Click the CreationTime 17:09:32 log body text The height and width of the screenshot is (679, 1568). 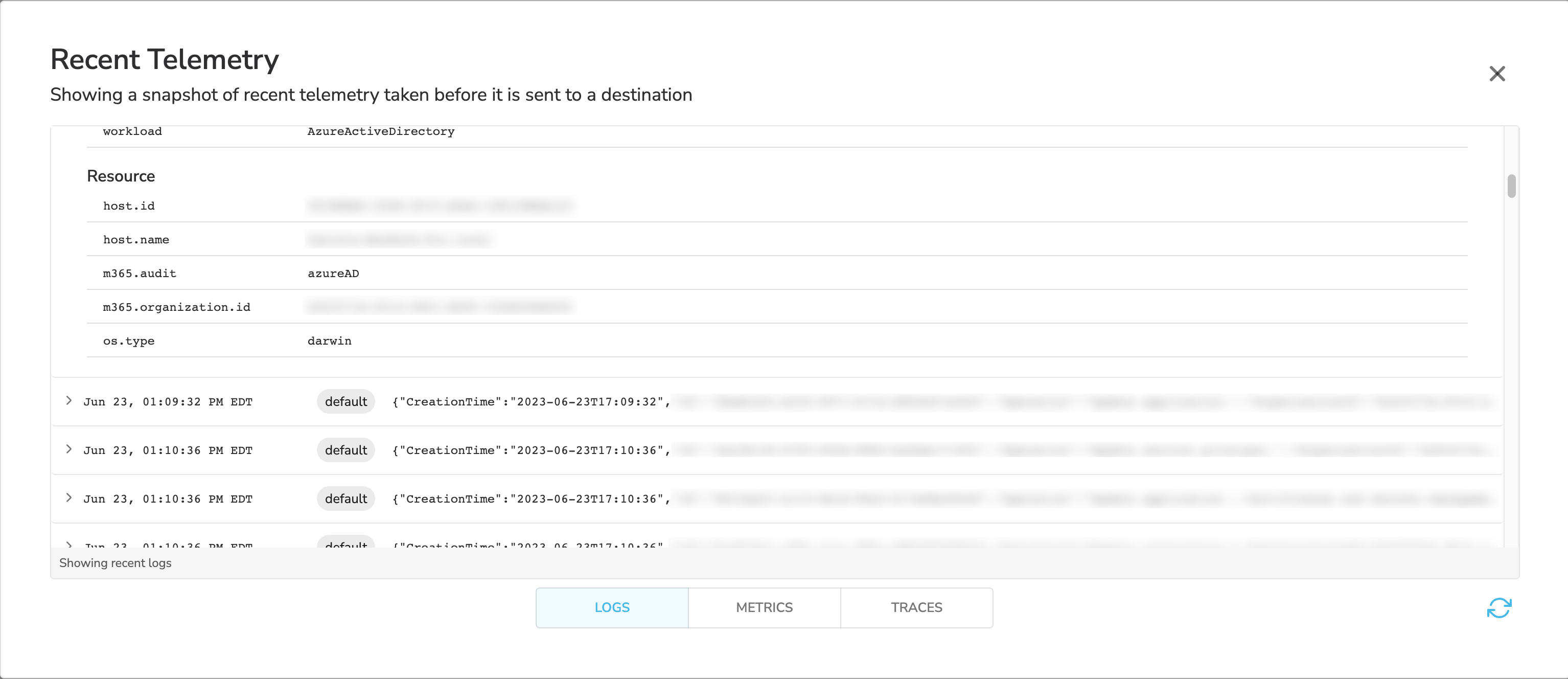tap(531, 402)
